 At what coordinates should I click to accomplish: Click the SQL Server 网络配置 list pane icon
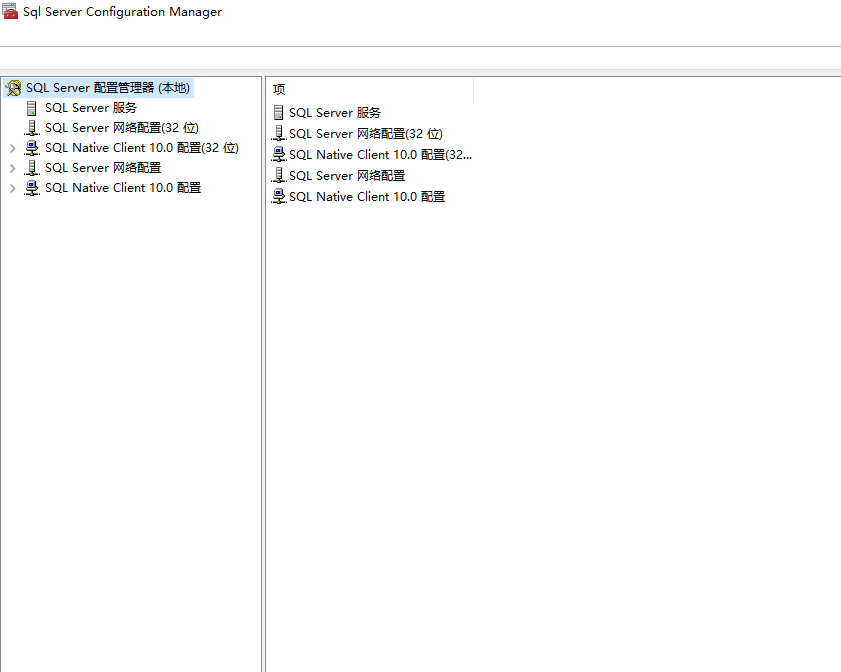[x=279, y=175]
